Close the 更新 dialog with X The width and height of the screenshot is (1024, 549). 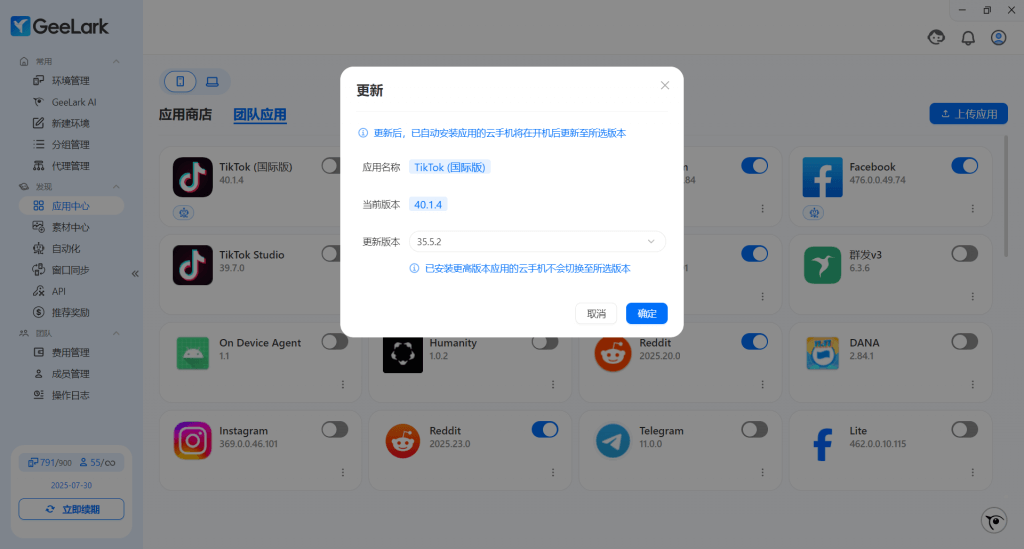(x=665, y=86)
